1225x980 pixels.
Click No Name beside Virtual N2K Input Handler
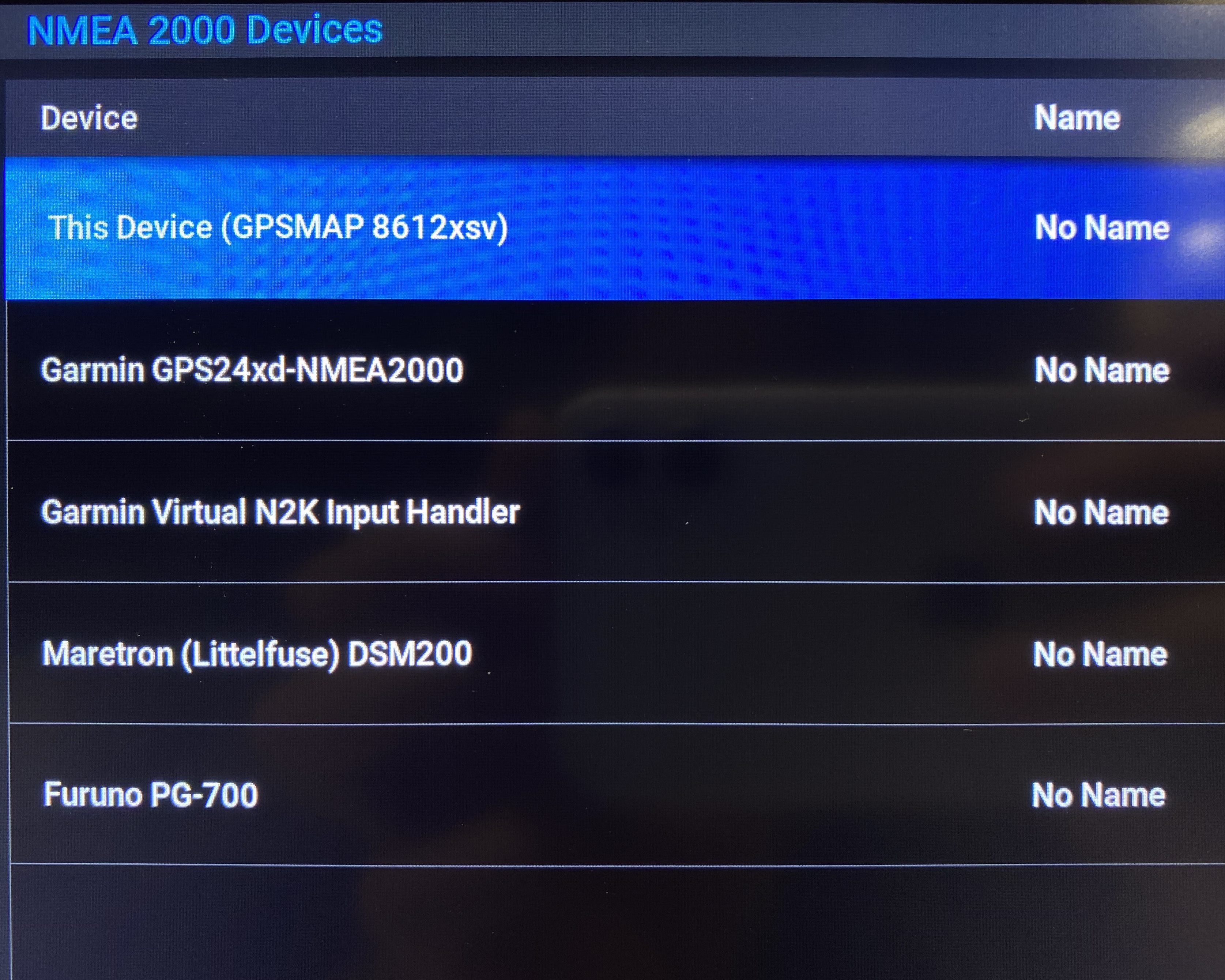click(1101, 512)
